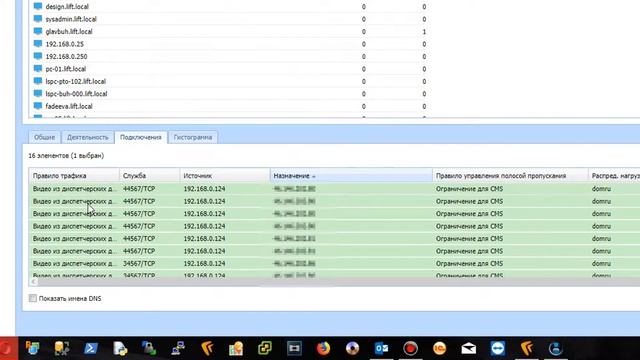Image resolution: width=640 pixels, height=360 pixels.
Task: Open the 1C application taskbar icon
Action: point(440,348)
